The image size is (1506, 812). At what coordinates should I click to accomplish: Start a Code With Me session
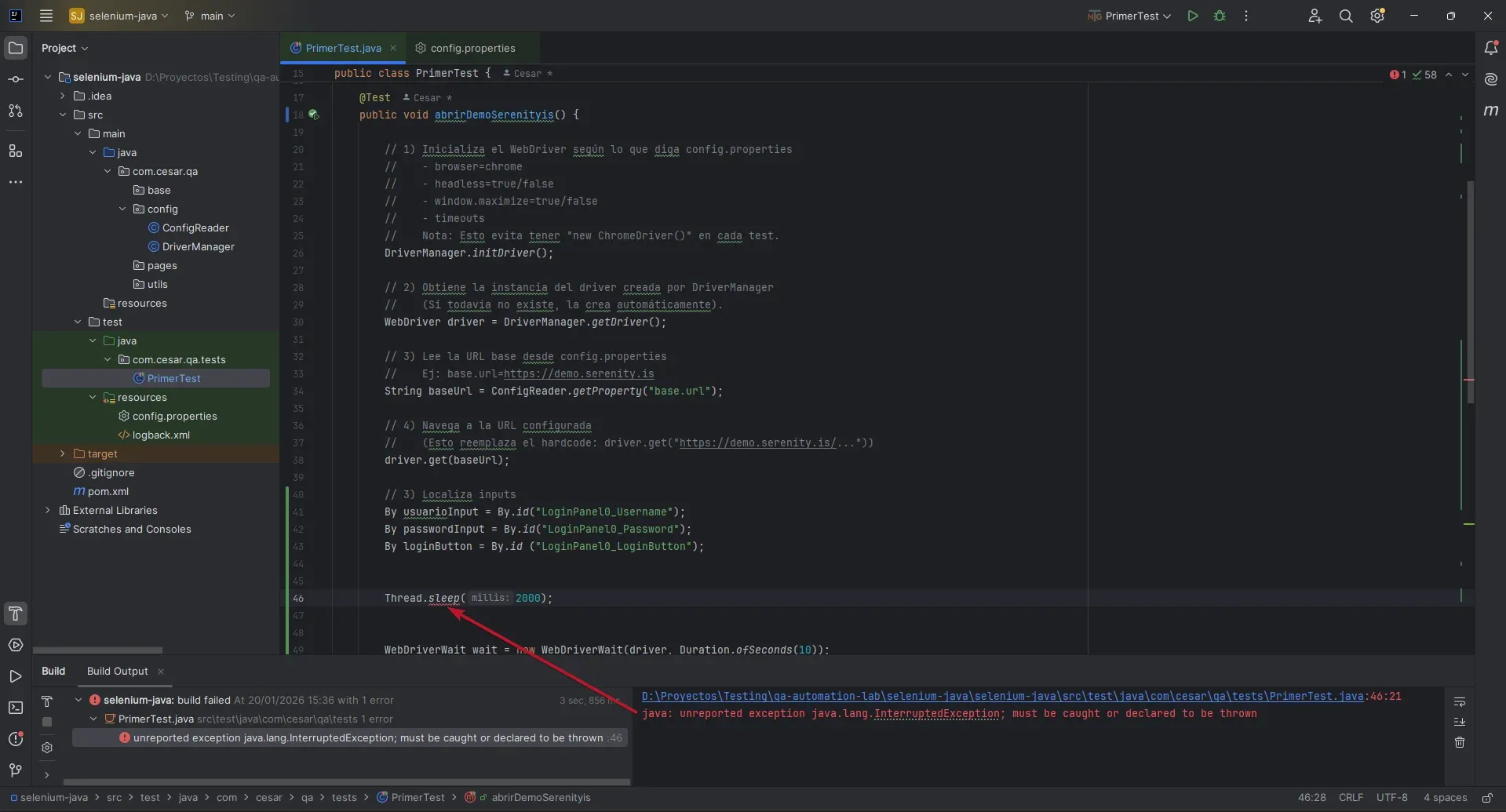(1315, 16)
